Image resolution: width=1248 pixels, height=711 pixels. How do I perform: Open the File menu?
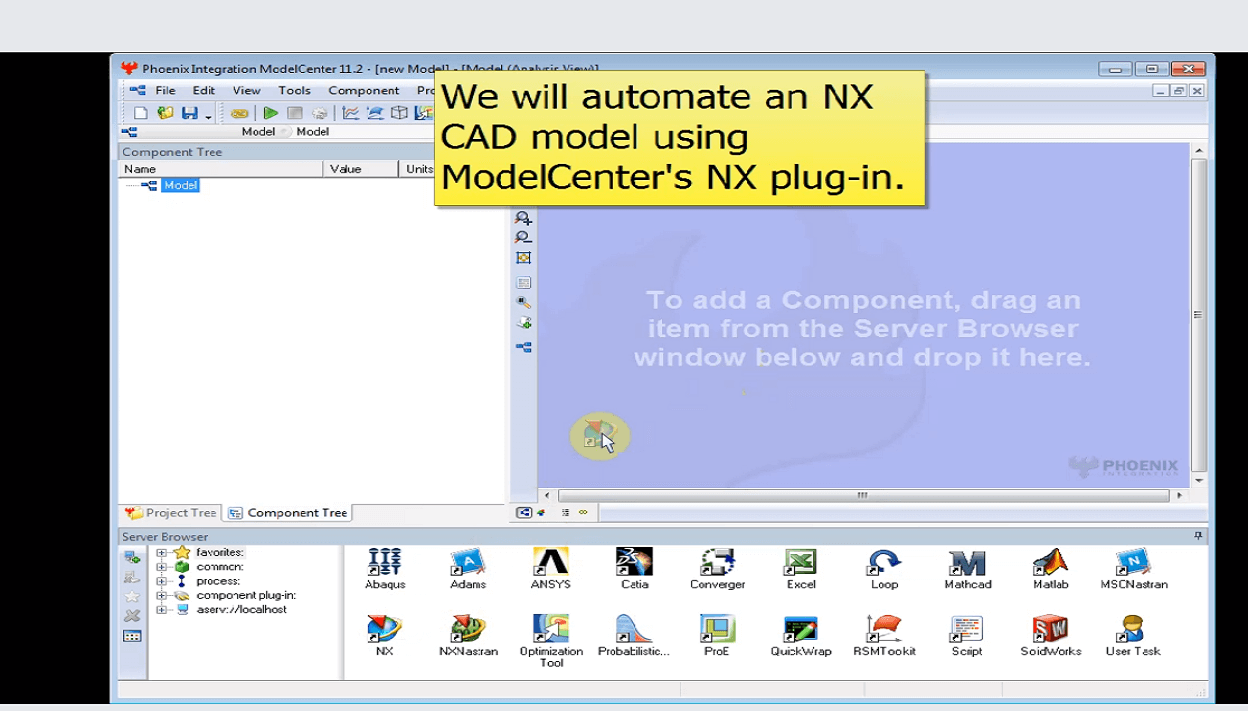(166, 90)
